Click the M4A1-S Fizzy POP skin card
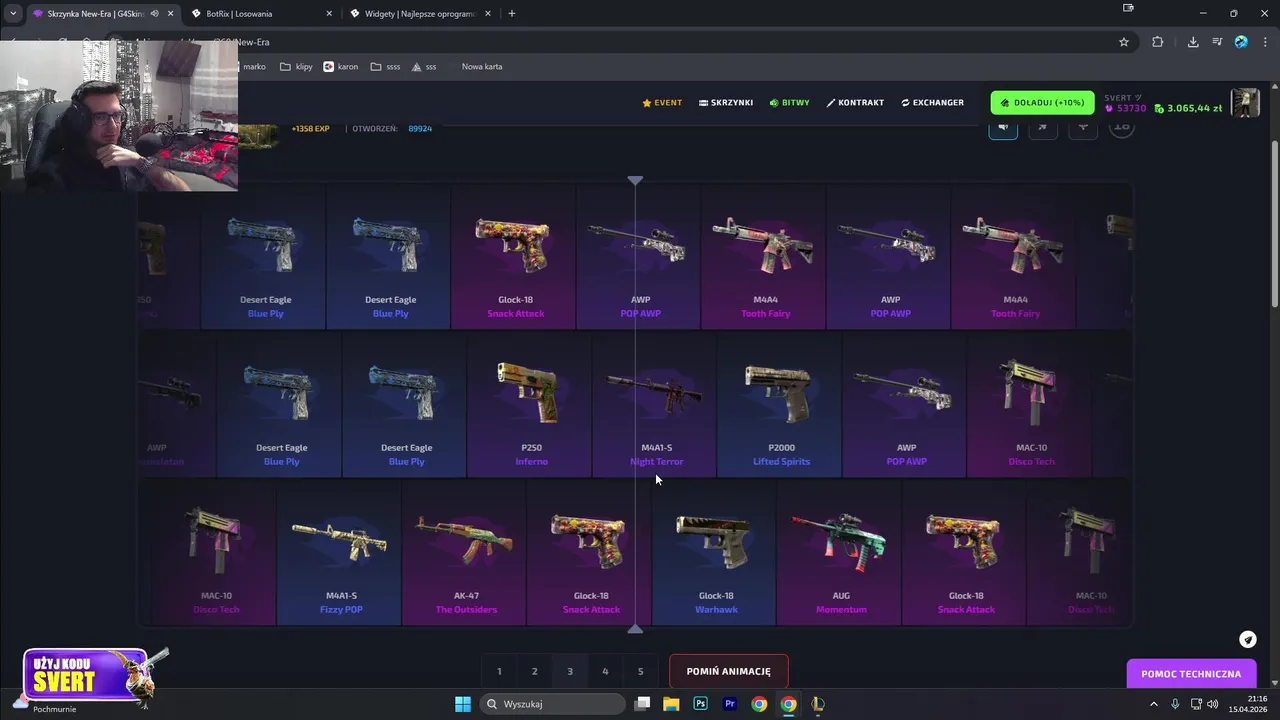This screenshot has height=720, width=1280. pos(339,553)
